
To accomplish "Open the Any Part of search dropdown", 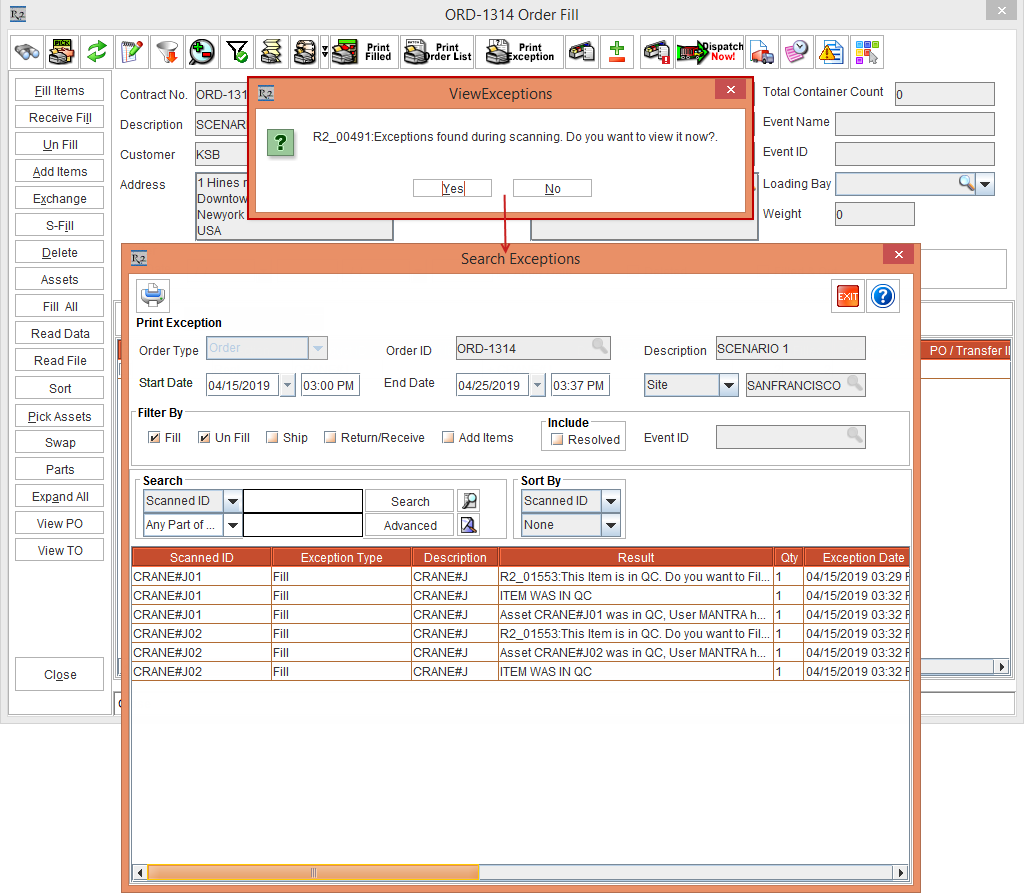I will click(232, 525).
